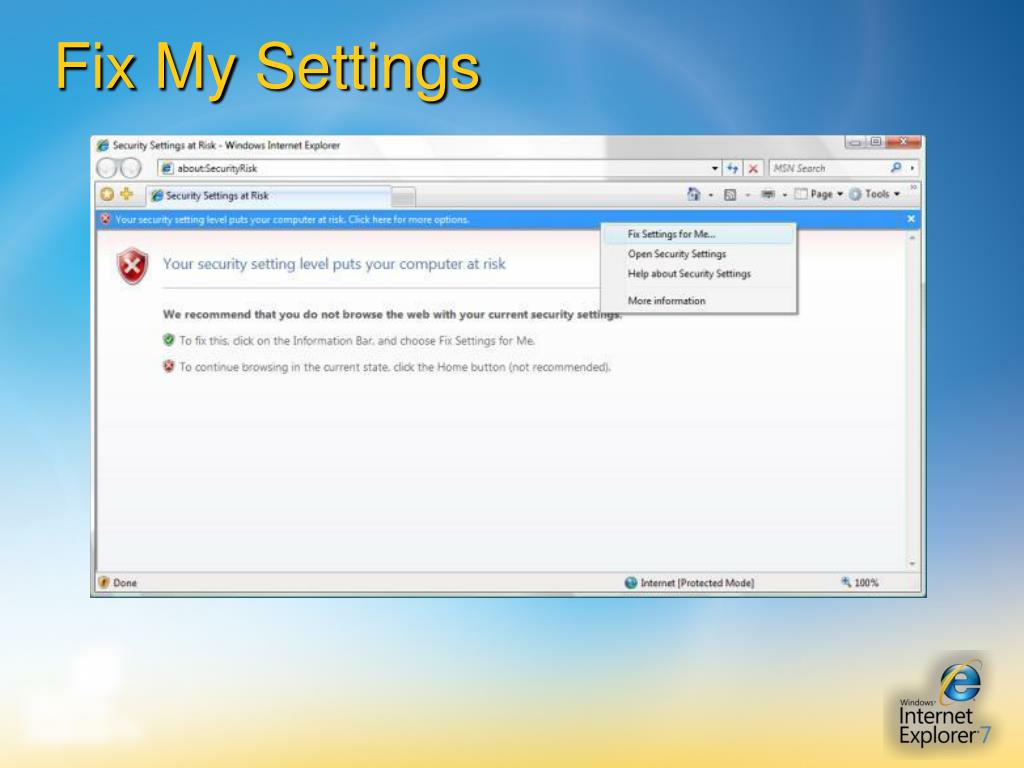
Task: Click the Home toolbar icon
Action: pos(694,194)
